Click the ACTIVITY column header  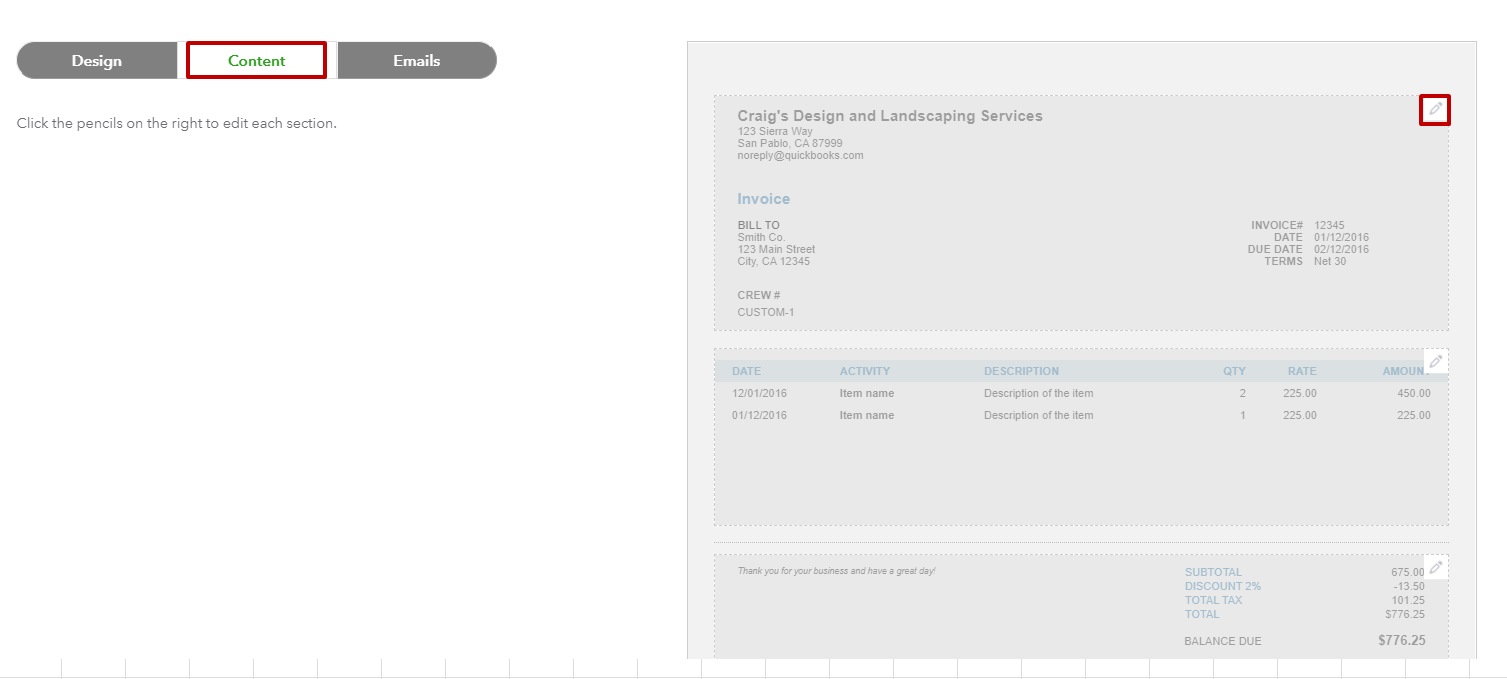864,371
